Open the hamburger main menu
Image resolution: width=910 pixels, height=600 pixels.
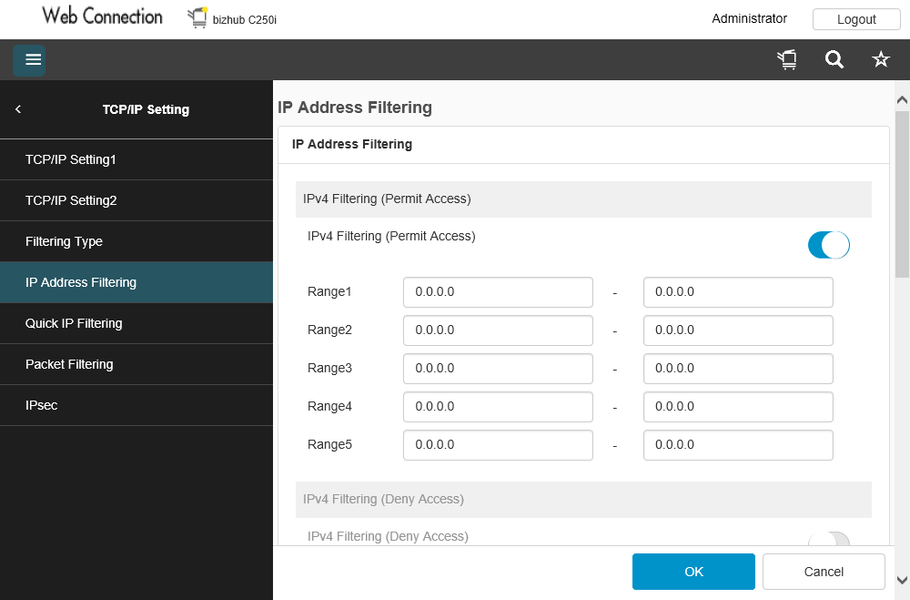pyautogui.click(x=33, y=60)
